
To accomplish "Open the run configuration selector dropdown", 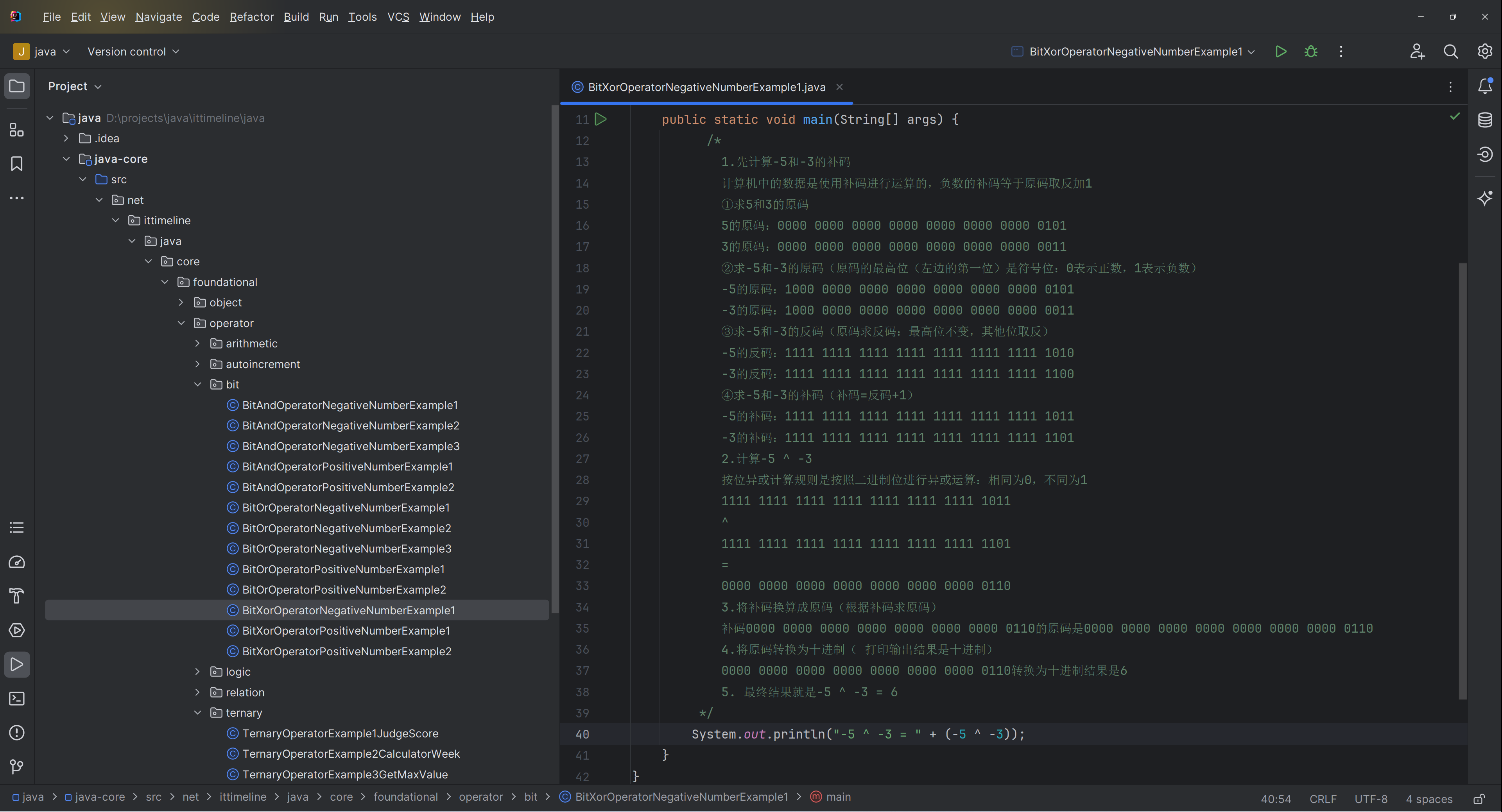I will click(x=1133, y=51).
